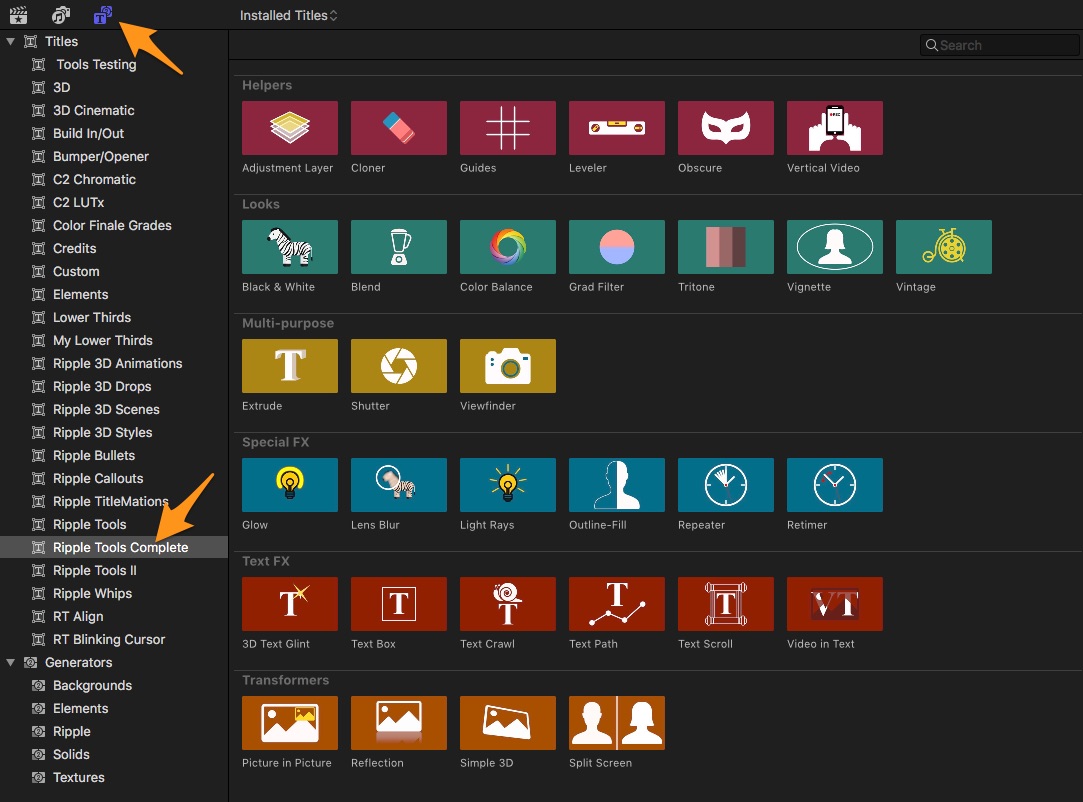1083x802 pixels.
Task: Open the Tools Testing category
Action: point(114,64)
